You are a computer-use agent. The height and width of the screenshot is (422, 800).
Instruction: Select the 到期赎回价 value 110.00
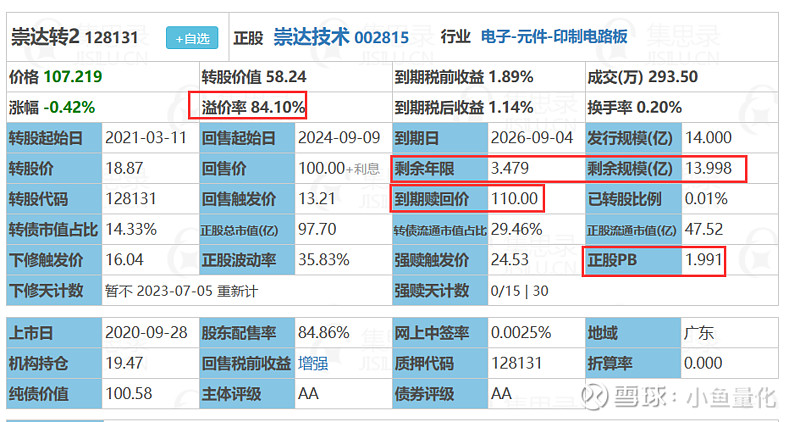[514, 199]
